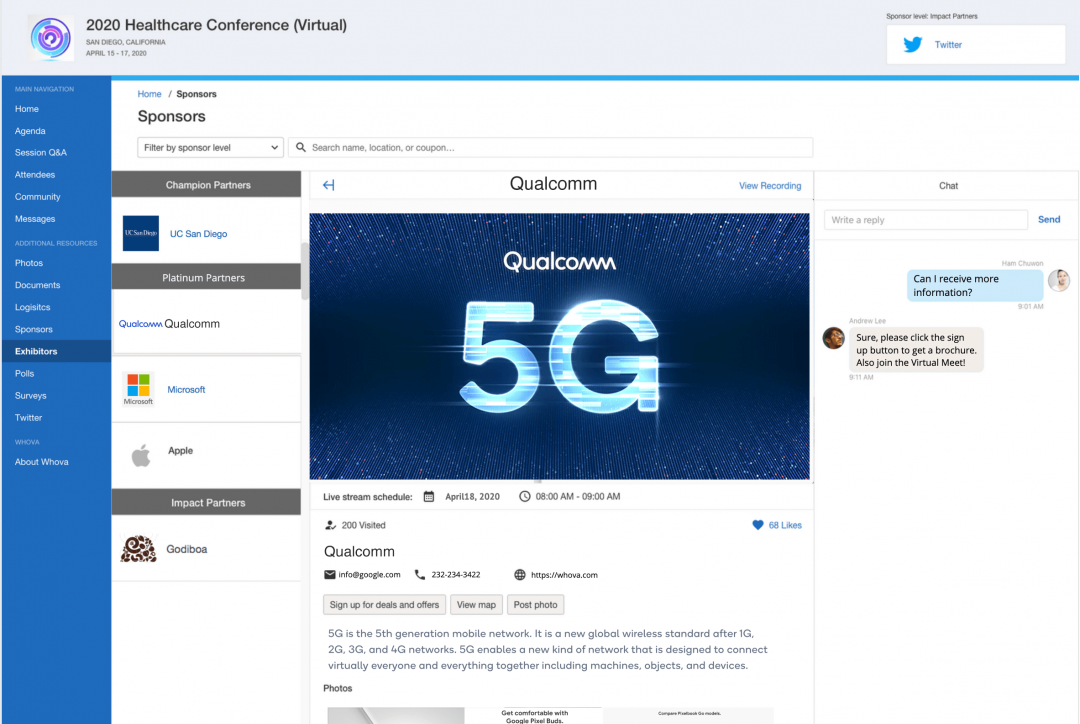Send the chat reply
Viewport: 1080px width, 724px height.
(x=1048, y=220)
